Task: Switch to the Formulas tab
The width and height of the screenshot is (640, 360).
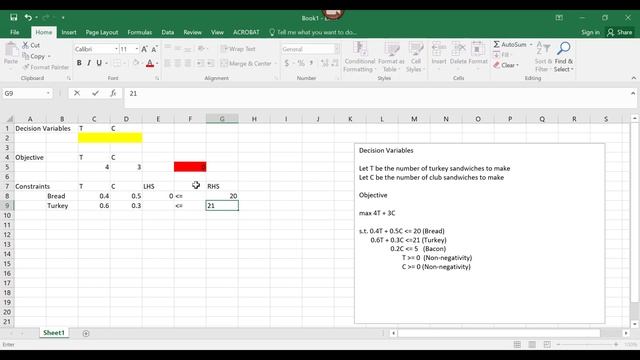Action: pos(140,32)
